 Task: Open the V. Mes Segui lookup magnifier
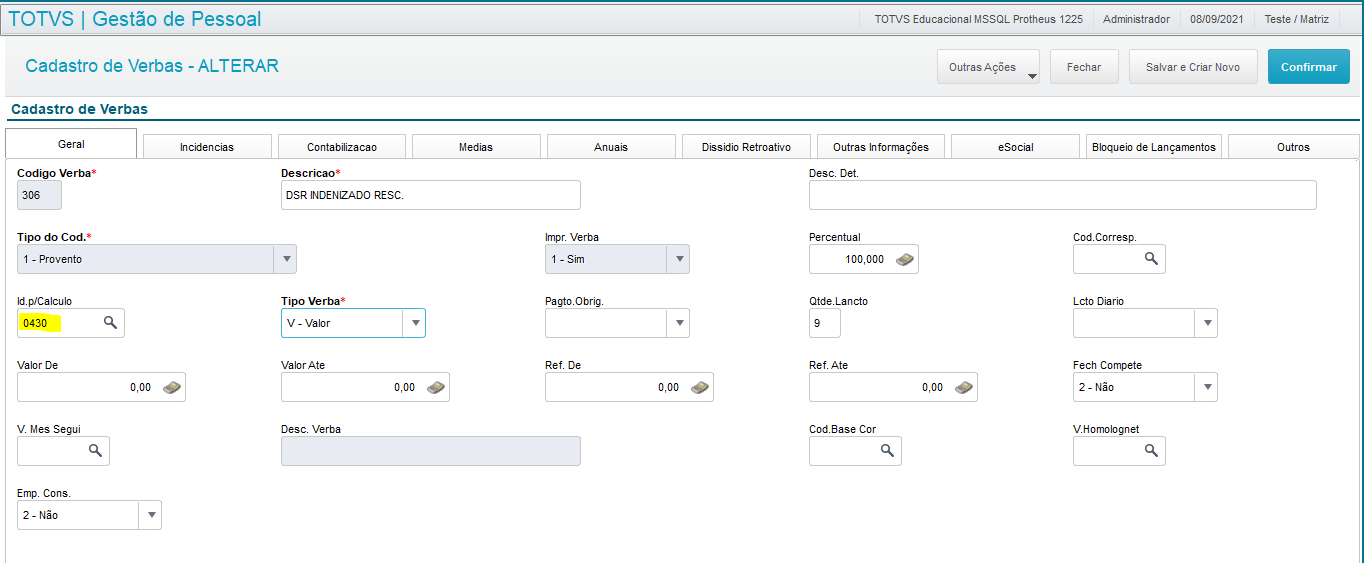pyautogui.click(x=95, y=451)
